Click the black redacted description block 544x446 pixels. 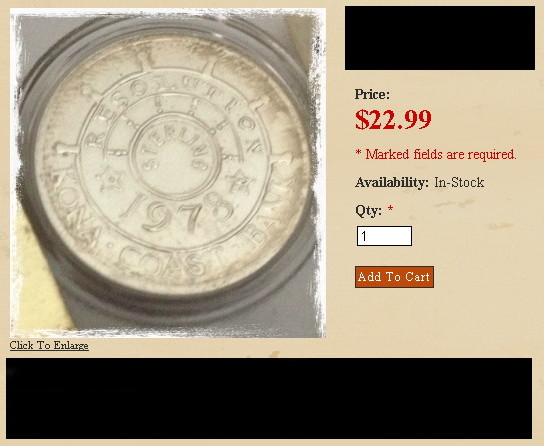click(269, 398)
